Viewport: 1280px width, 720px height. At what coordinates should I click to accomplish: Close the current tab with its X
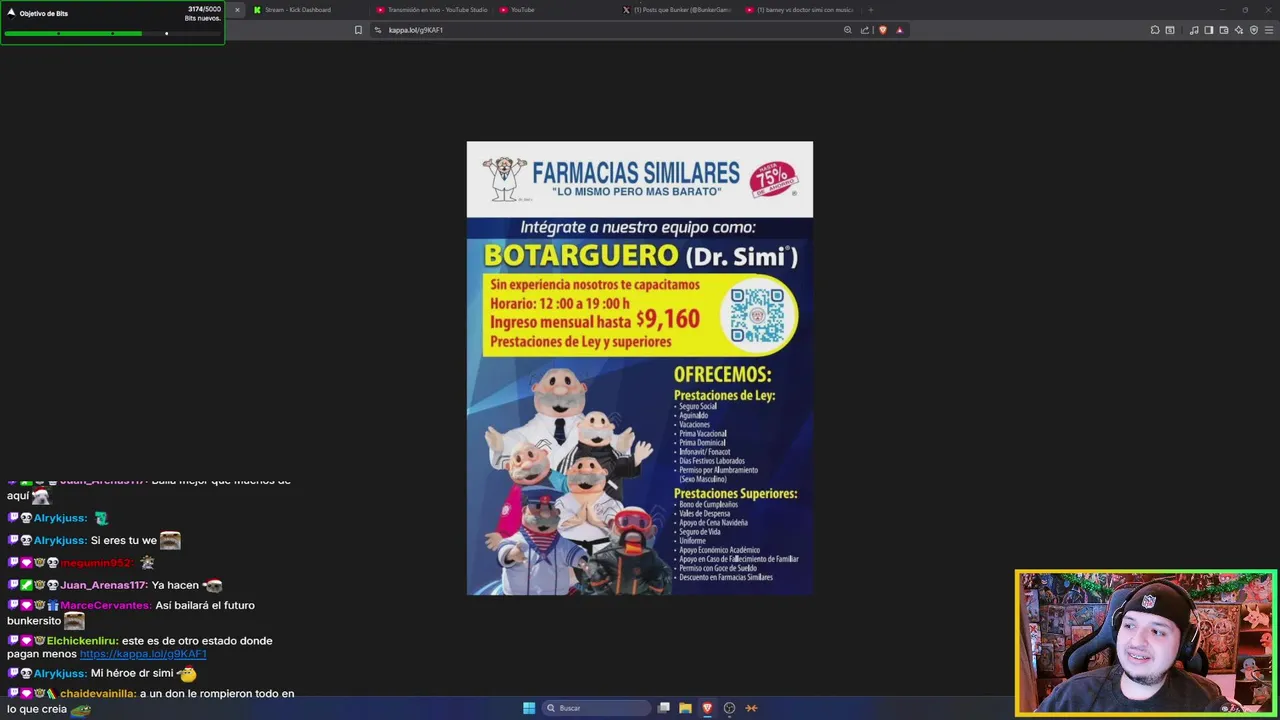(x=237, y=10)
